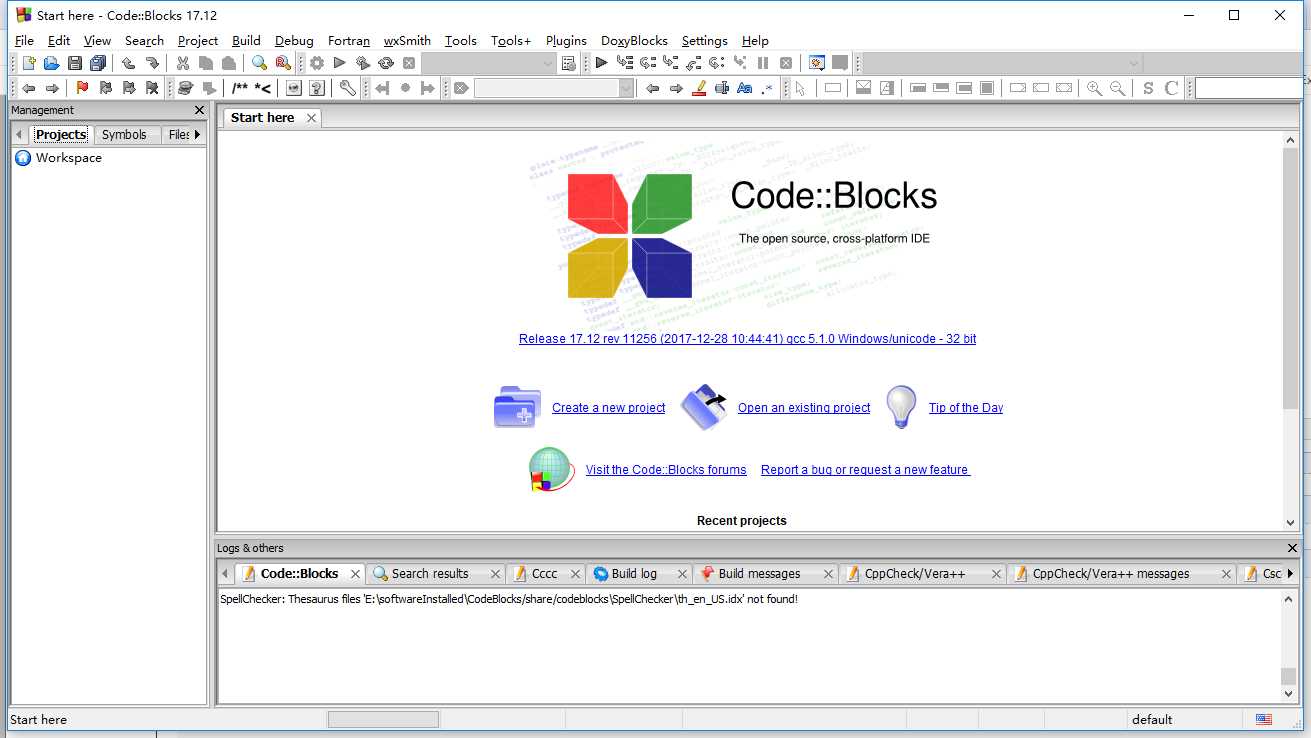Click the C toolbar icon
This screenshot has height=738, width=1311.
pyautogui.click(x=1171, y=88)
